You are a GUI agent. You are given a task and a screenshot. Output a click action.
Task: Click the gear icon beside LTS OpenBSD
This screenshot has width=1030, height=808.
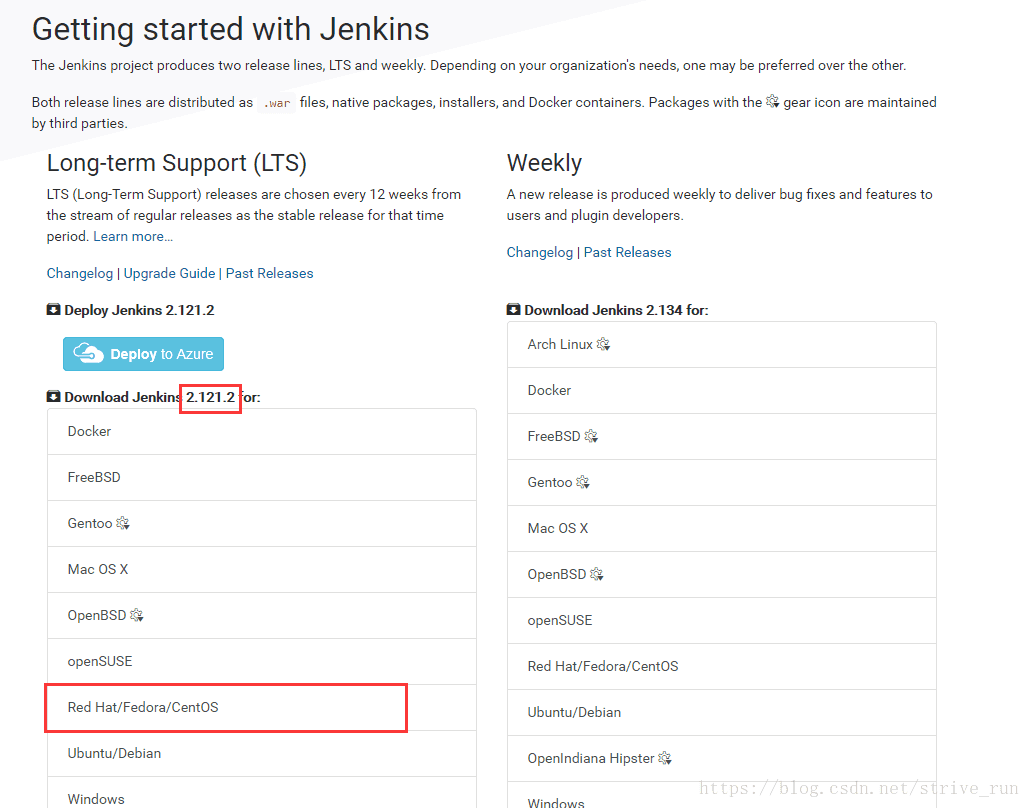[x=137, y=616]
